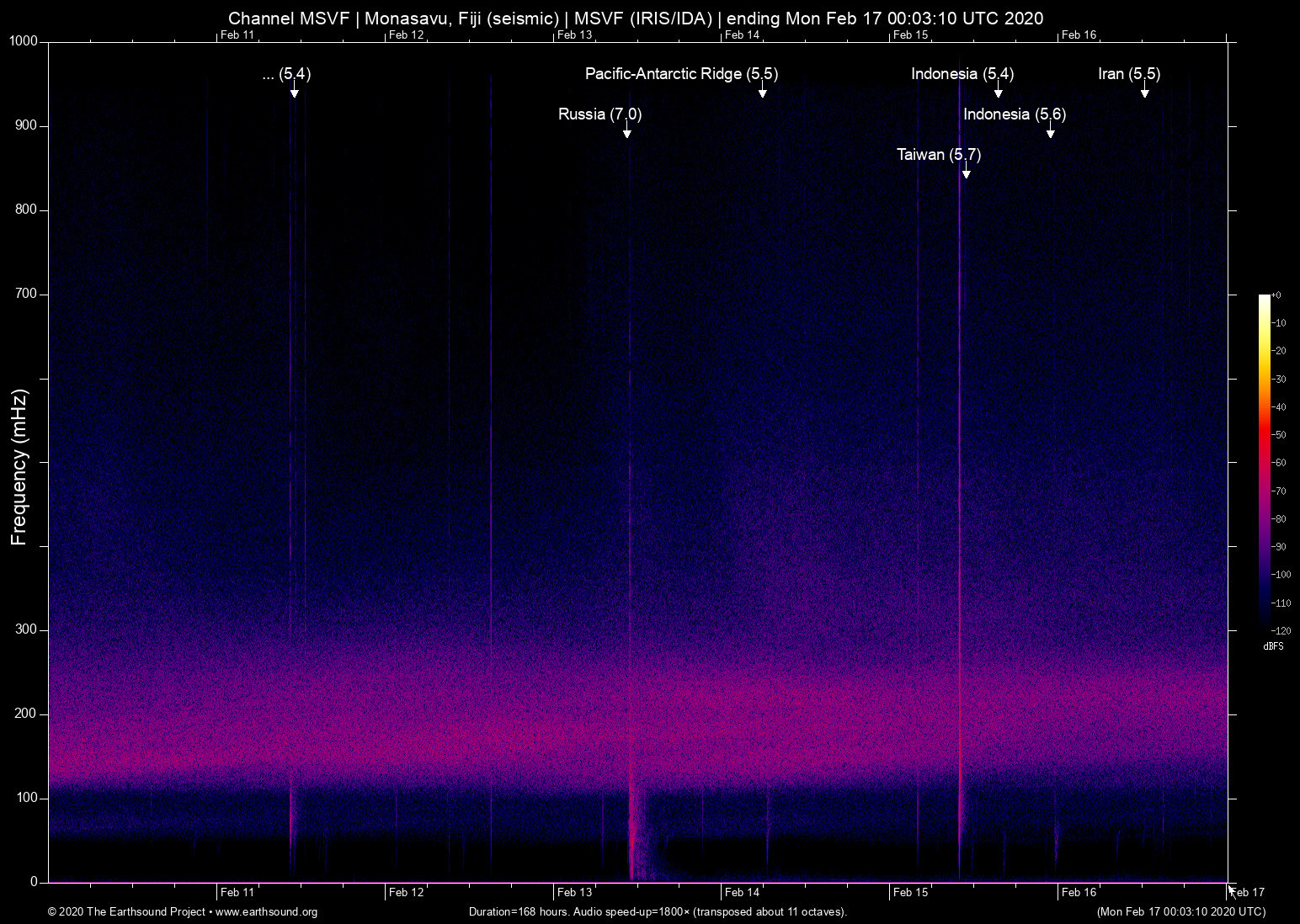Select the '-80' color scale value
This screenshot has height=924, width=1300.
click(x=1279, y=519)
